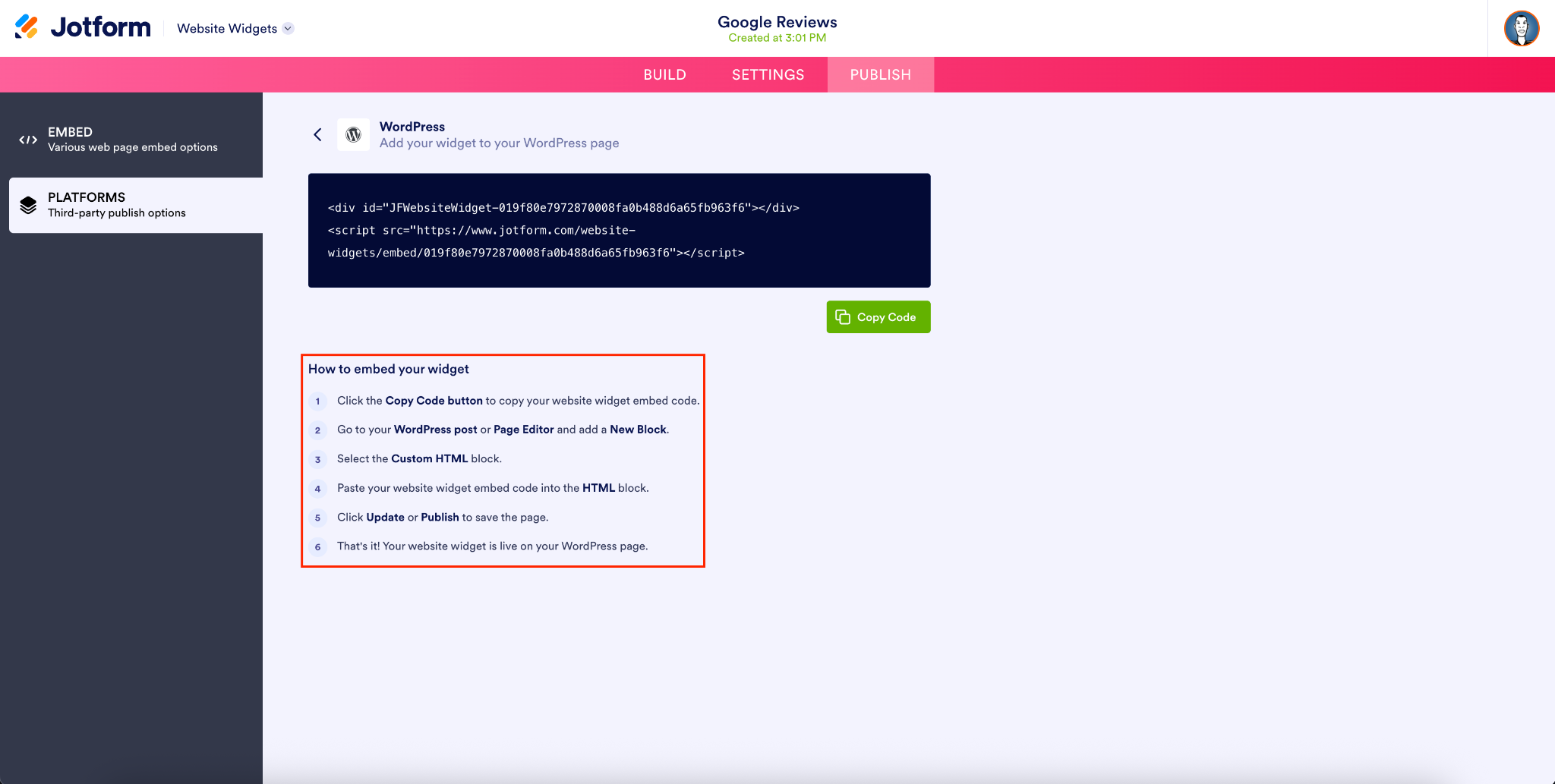Click the 'Click Update or Publish' step text
Image resolution: width=1555 pixels, height=784 pixels.
click(443, 517)
